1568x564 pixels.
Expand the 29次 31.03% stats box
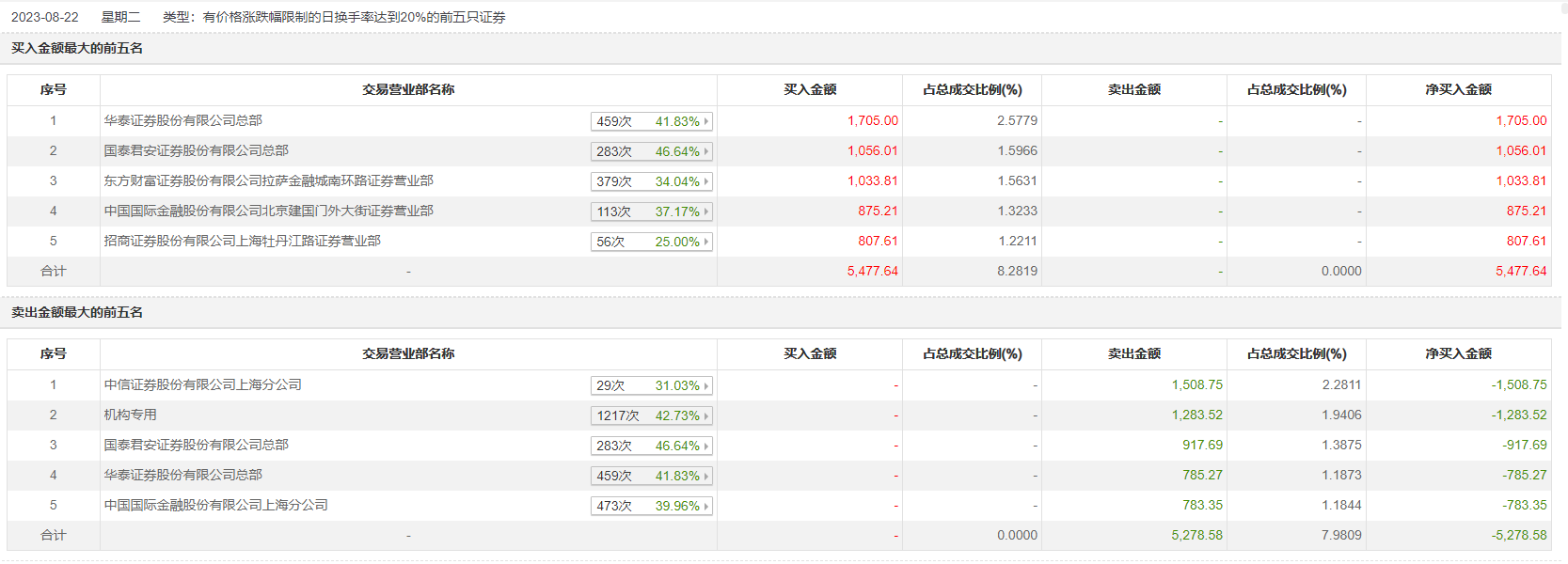point(651,385)
